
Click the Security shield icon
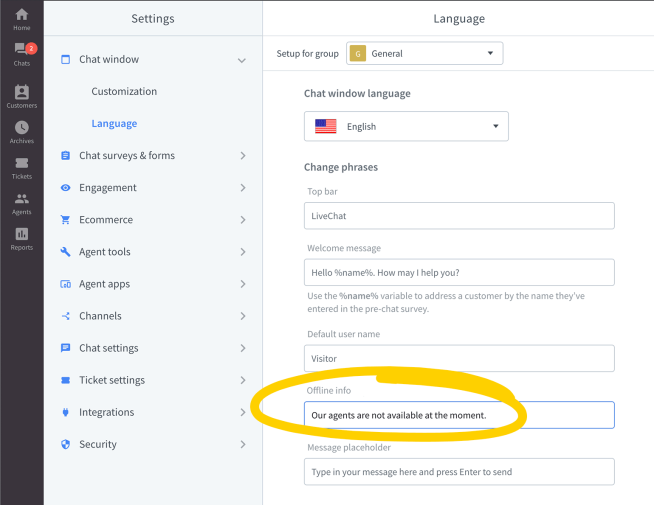(x=66, y=444)
